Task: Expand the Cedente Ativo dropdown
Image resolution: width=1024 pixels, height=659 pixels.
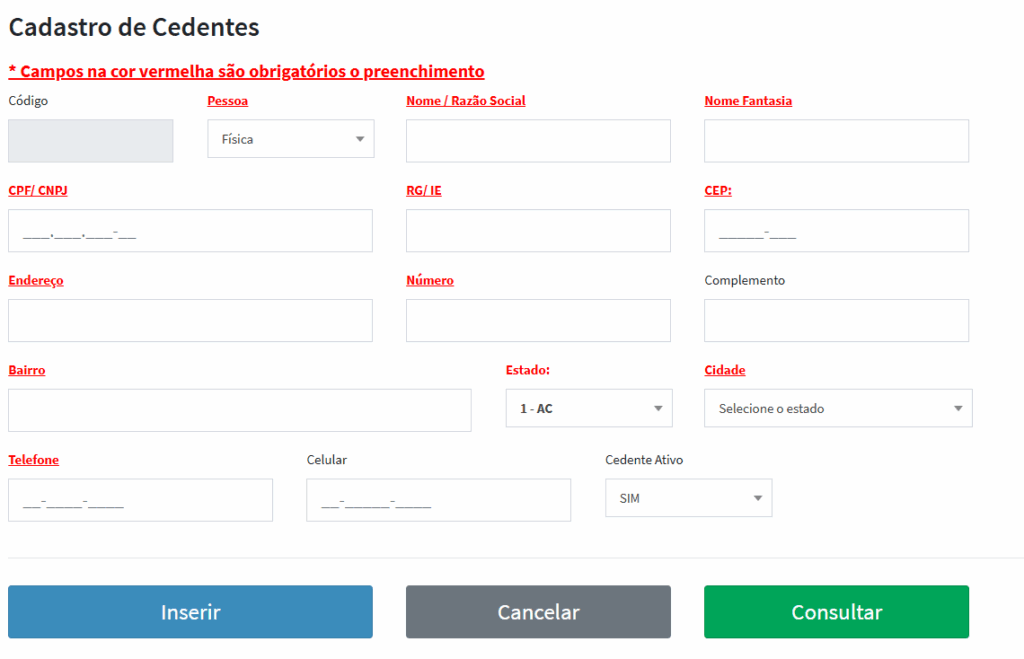Action: coord(688,498)
